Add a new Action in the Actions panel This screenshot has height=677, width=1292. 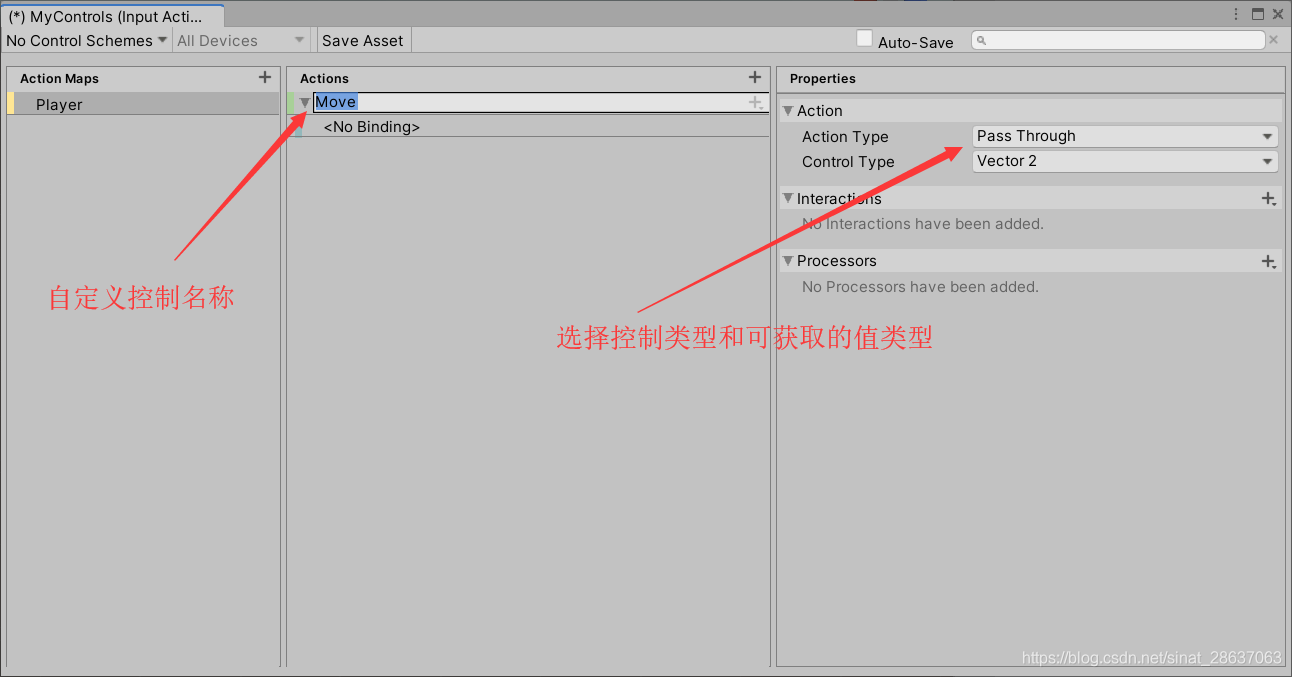pos(755,77)
